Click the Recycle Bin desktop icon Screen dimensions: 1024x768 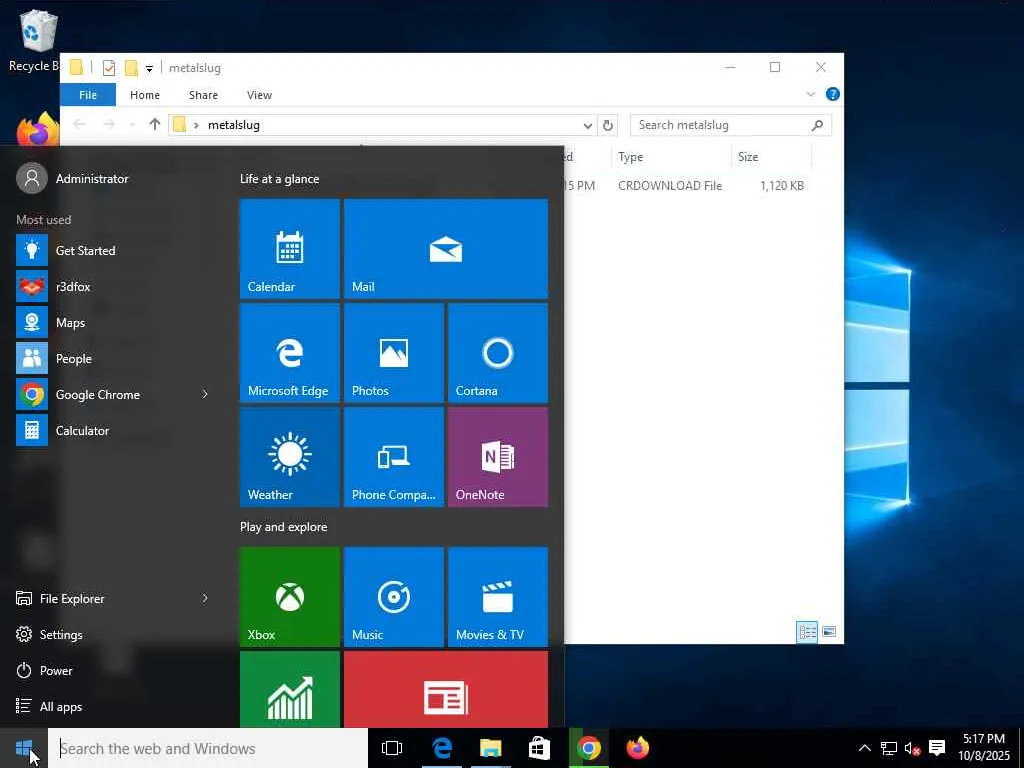(35, 42)
